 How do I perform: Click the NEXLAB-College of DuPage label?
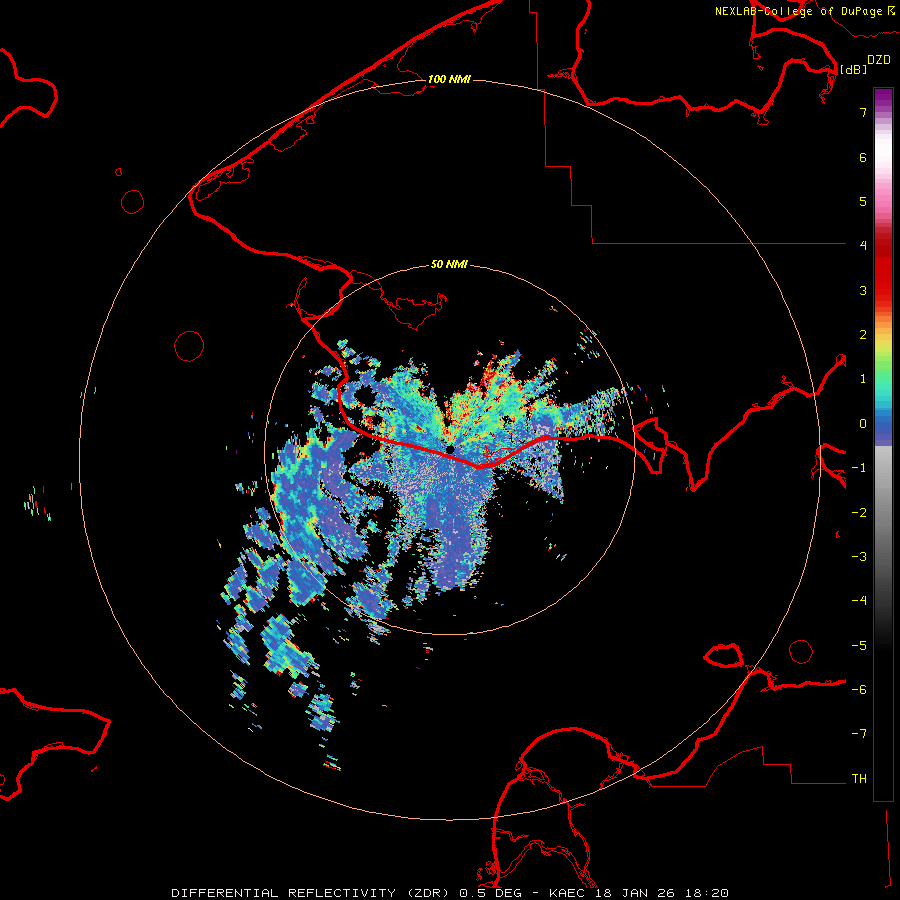coord(798,11)
